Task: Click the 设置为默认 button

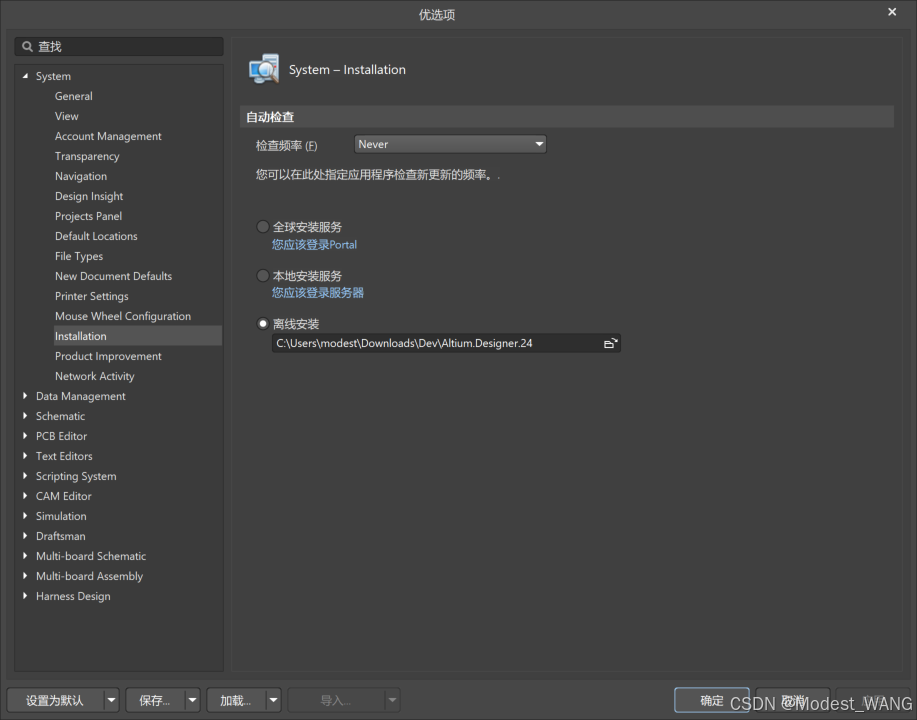Action: [55, 700]
